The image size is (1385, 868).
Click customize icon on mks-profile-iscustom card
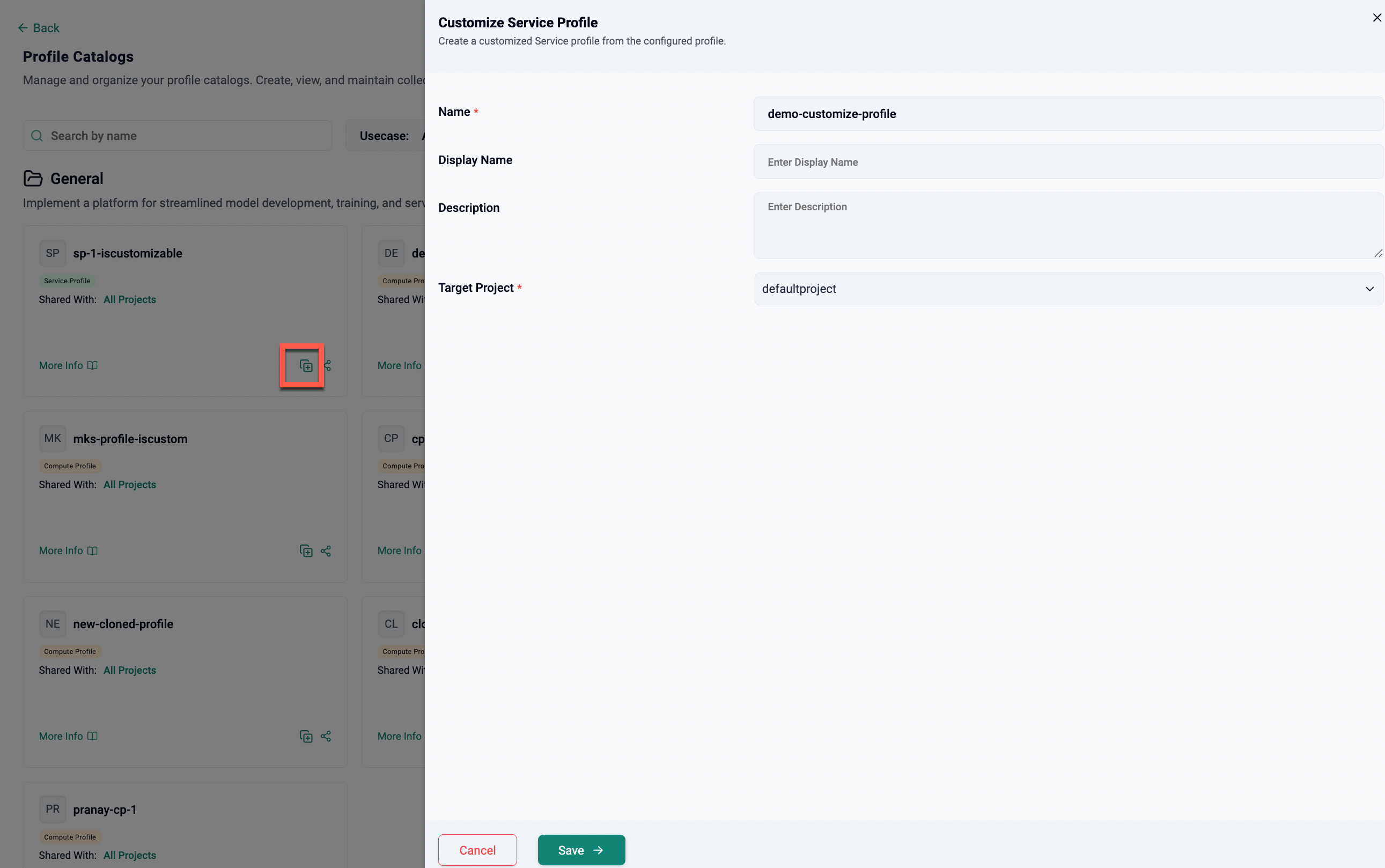306,551
